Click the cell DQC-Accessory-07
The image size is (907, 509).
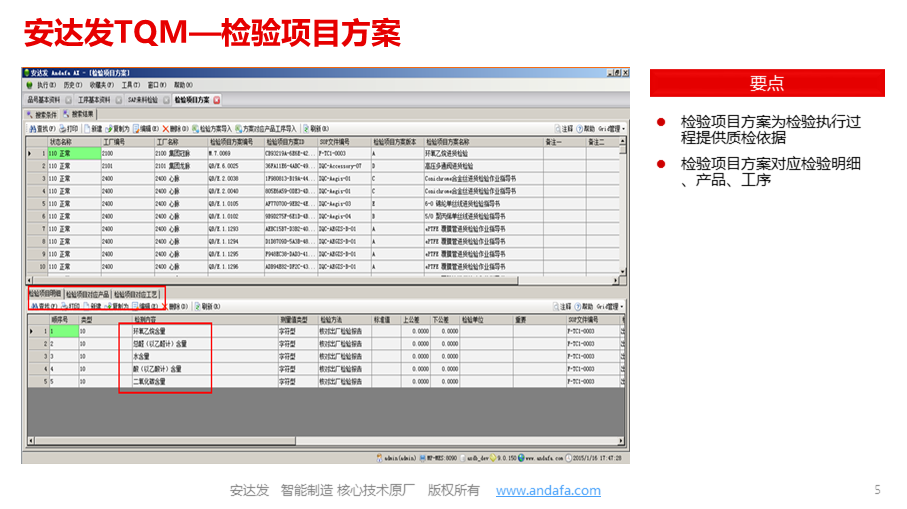click(344, 166)
